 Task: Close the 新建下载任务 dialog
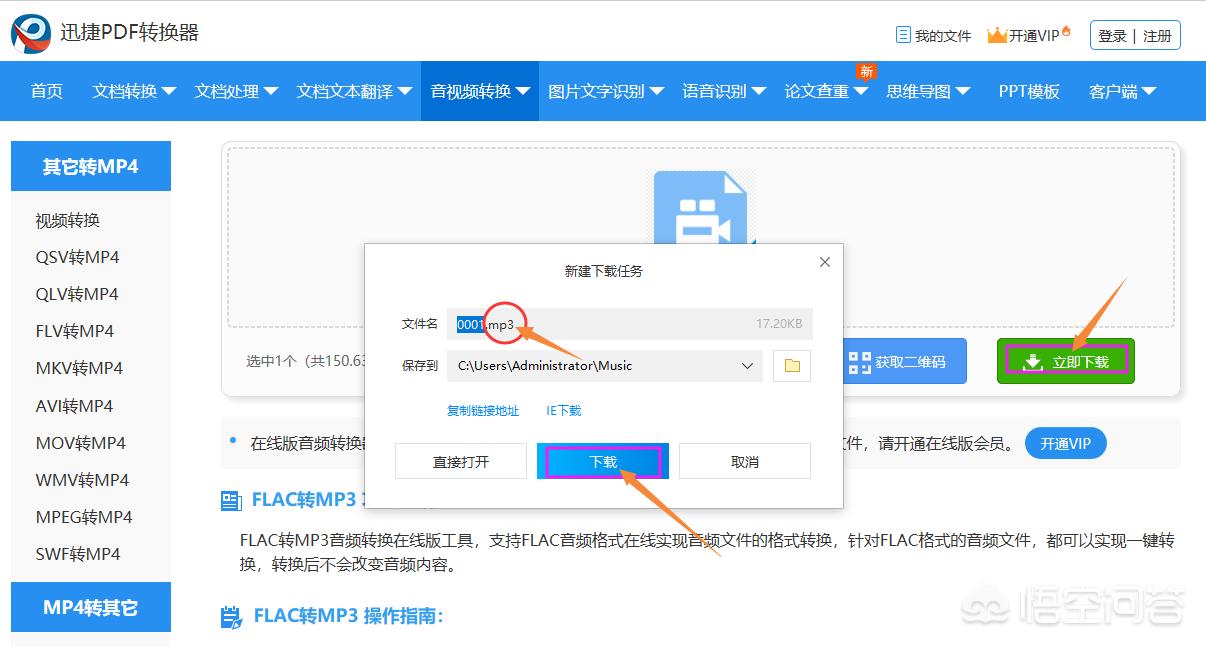click(x=825, y=262)
